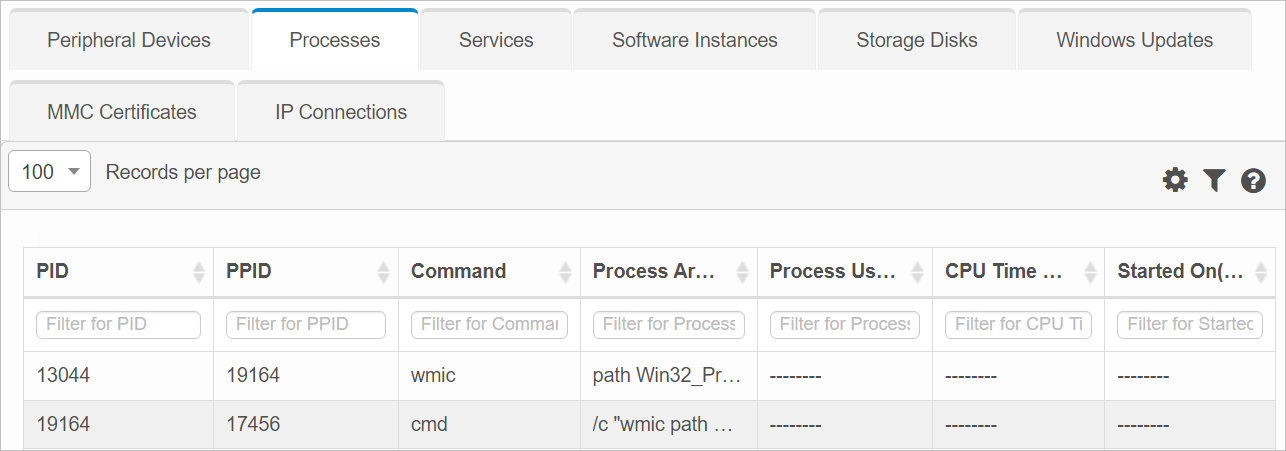
Task: Sort by PPID column arrows
Action: pos(383,272)
